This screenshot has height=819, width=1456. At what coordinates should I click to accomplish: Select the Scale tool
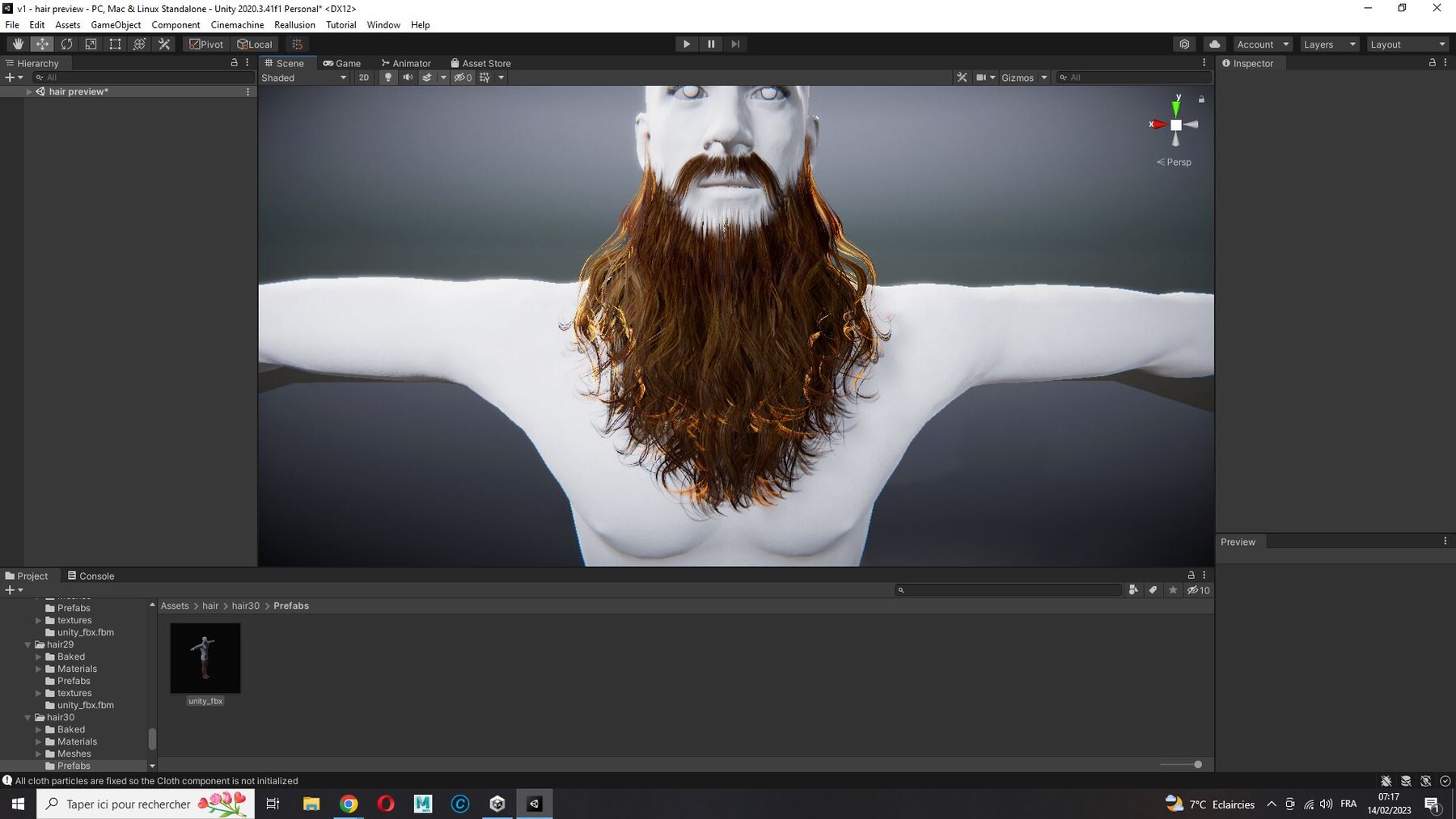[91, 44]
